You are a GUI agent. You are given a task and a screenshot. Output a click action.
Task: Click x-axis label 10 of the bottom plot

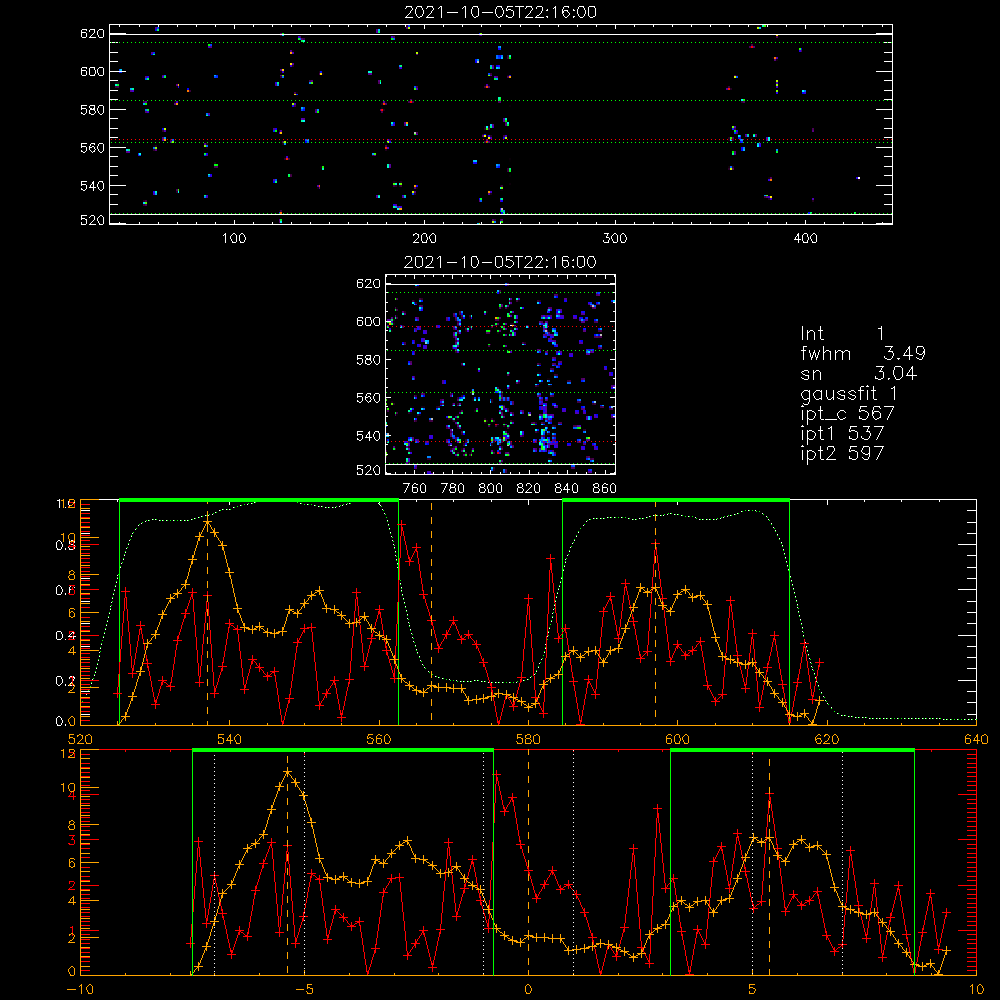click(976, 990)
